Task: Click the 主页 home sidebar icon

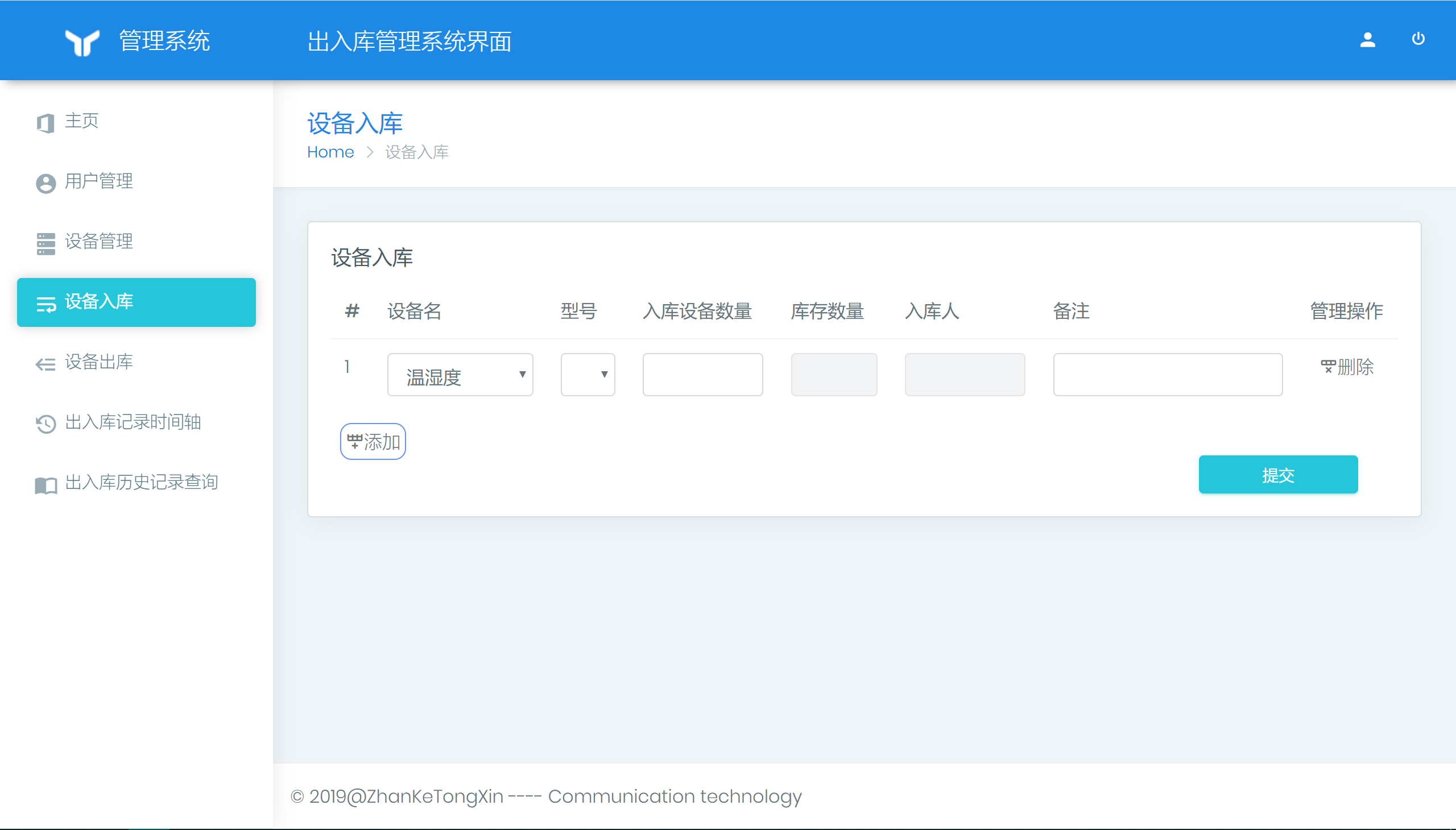Action: click(x=45, y=123)
